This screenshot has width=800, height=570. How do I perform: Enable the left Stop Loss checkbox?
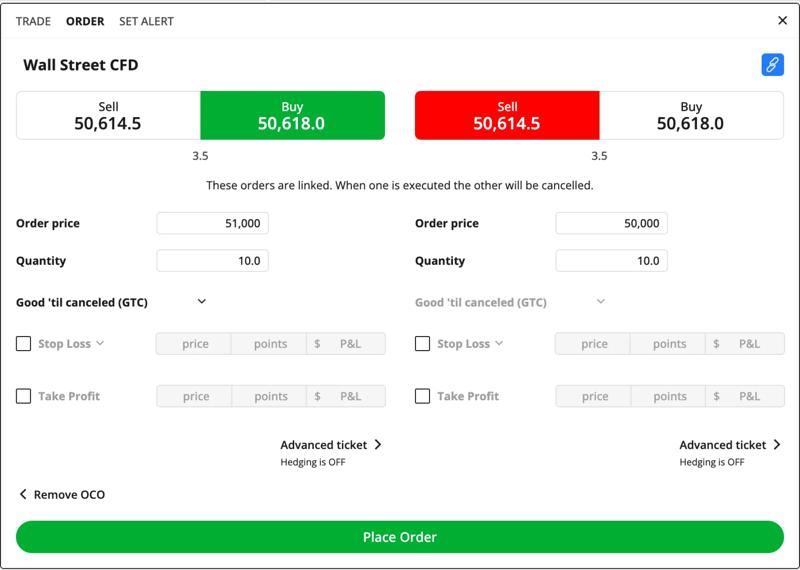coord(23,343)
